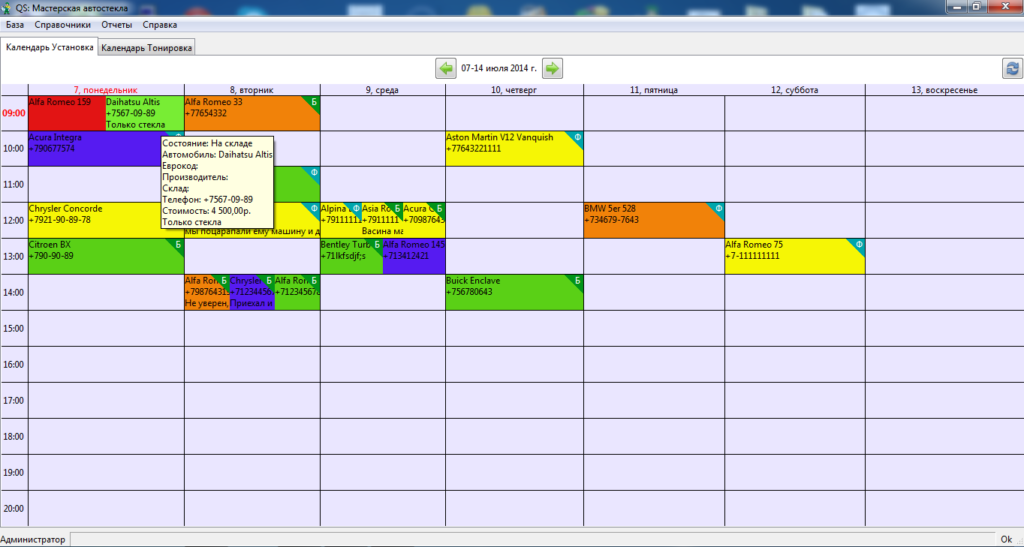Select the Aston Martin V12 Vanquish order

pyautogui.click(x=515, y=149)
